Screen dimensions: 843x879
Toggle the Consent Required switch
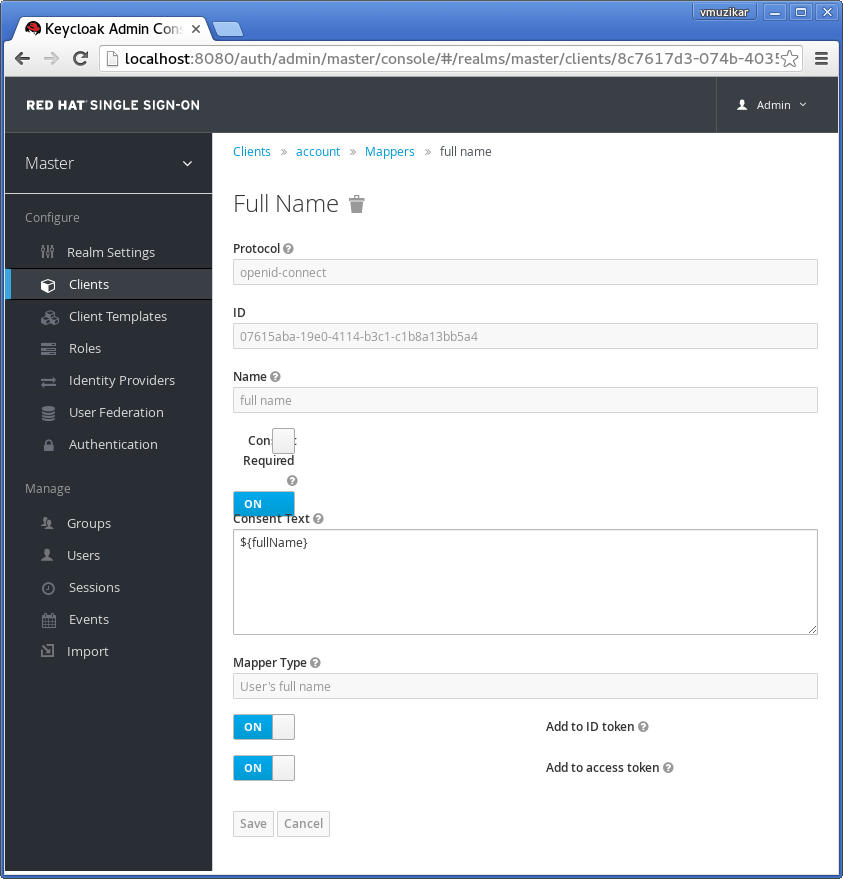[264, 503]
